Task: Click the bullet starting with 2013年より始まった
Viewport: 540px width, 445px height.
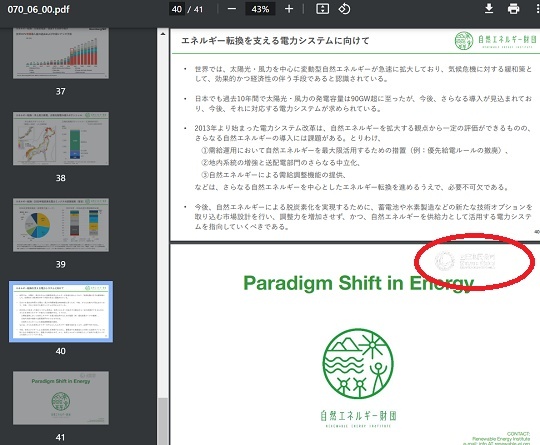Action: (x=363, y=133)
